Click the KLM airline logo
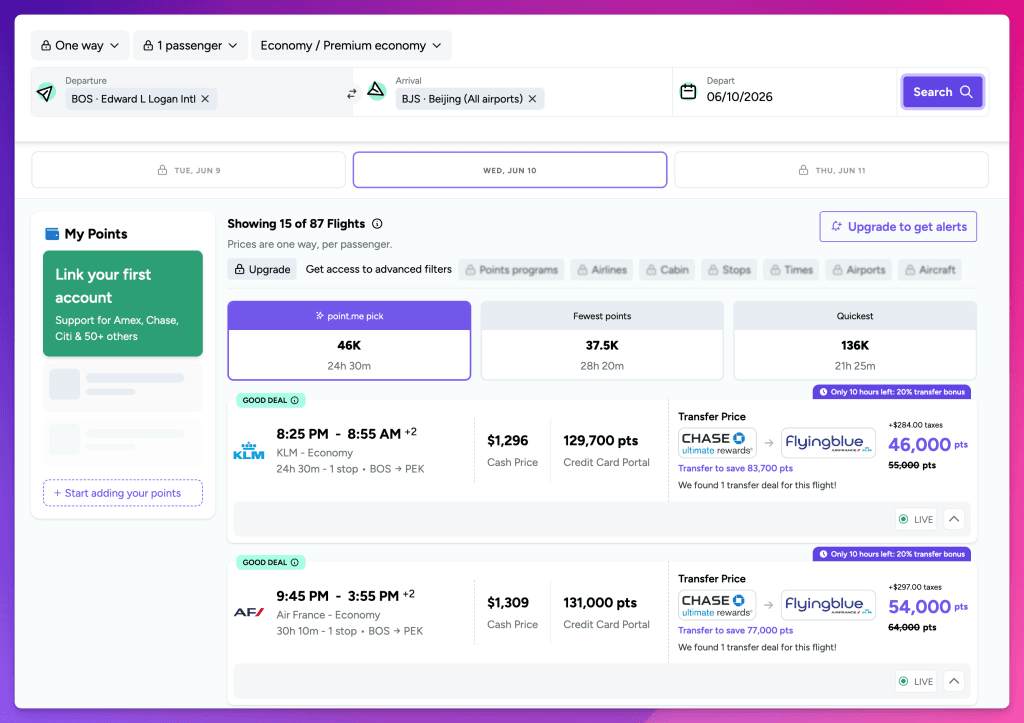 click(x=249, y=451)
